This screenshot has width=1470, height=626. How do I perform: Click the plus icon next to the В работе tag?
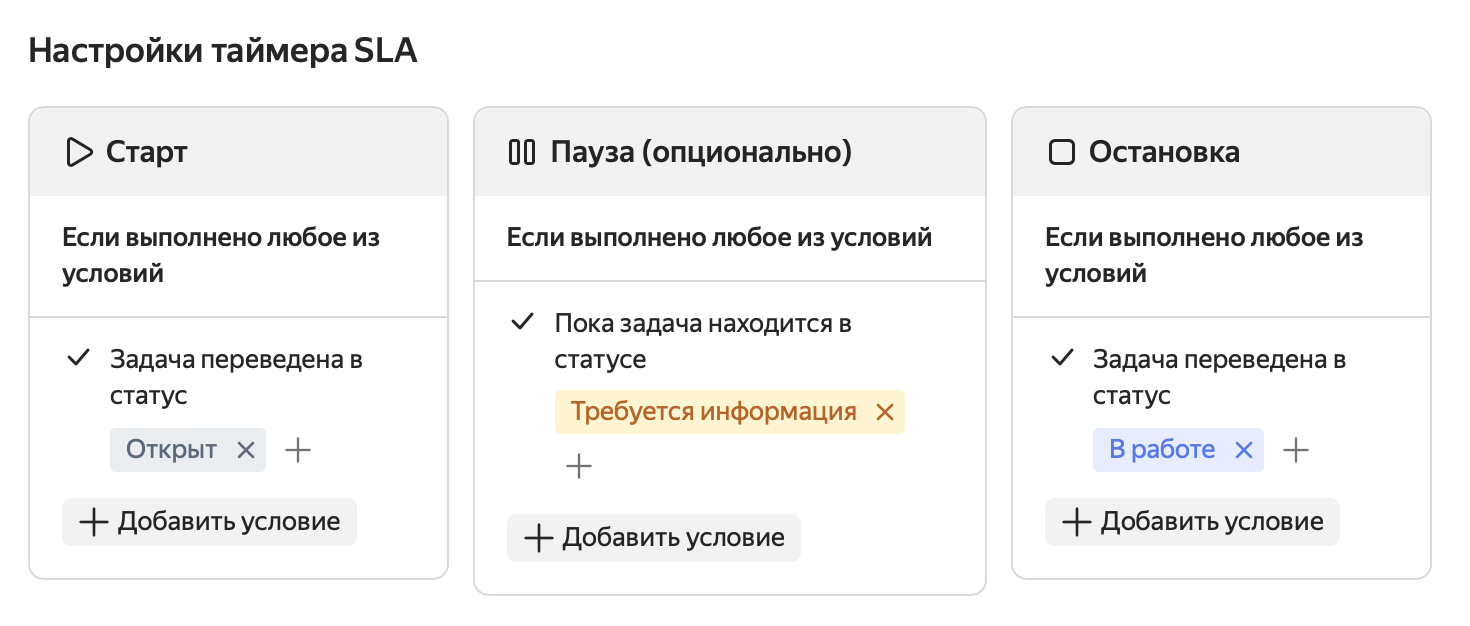coord(1295,450)
